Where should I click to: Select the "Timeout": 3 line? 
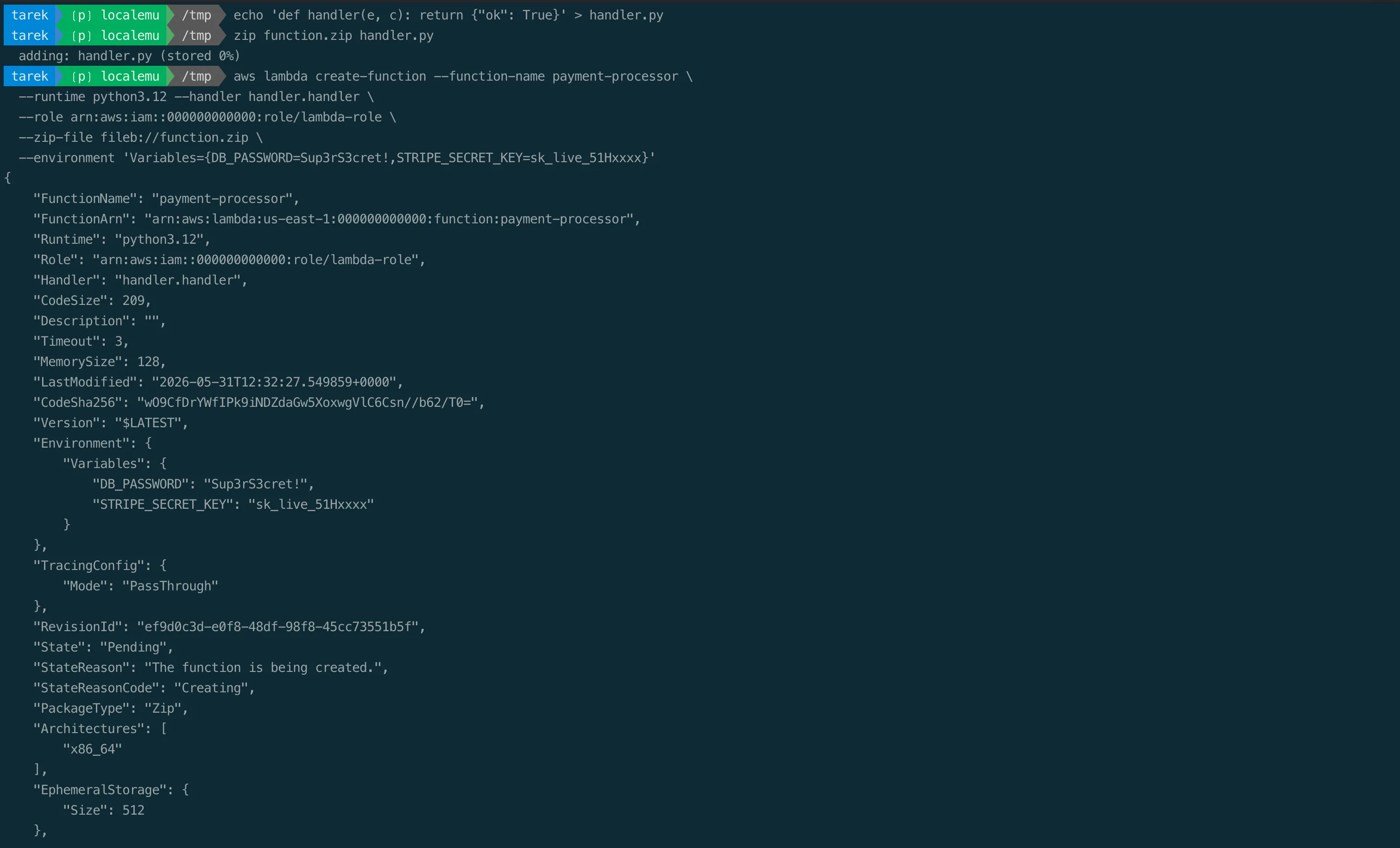tap(81, 342)
